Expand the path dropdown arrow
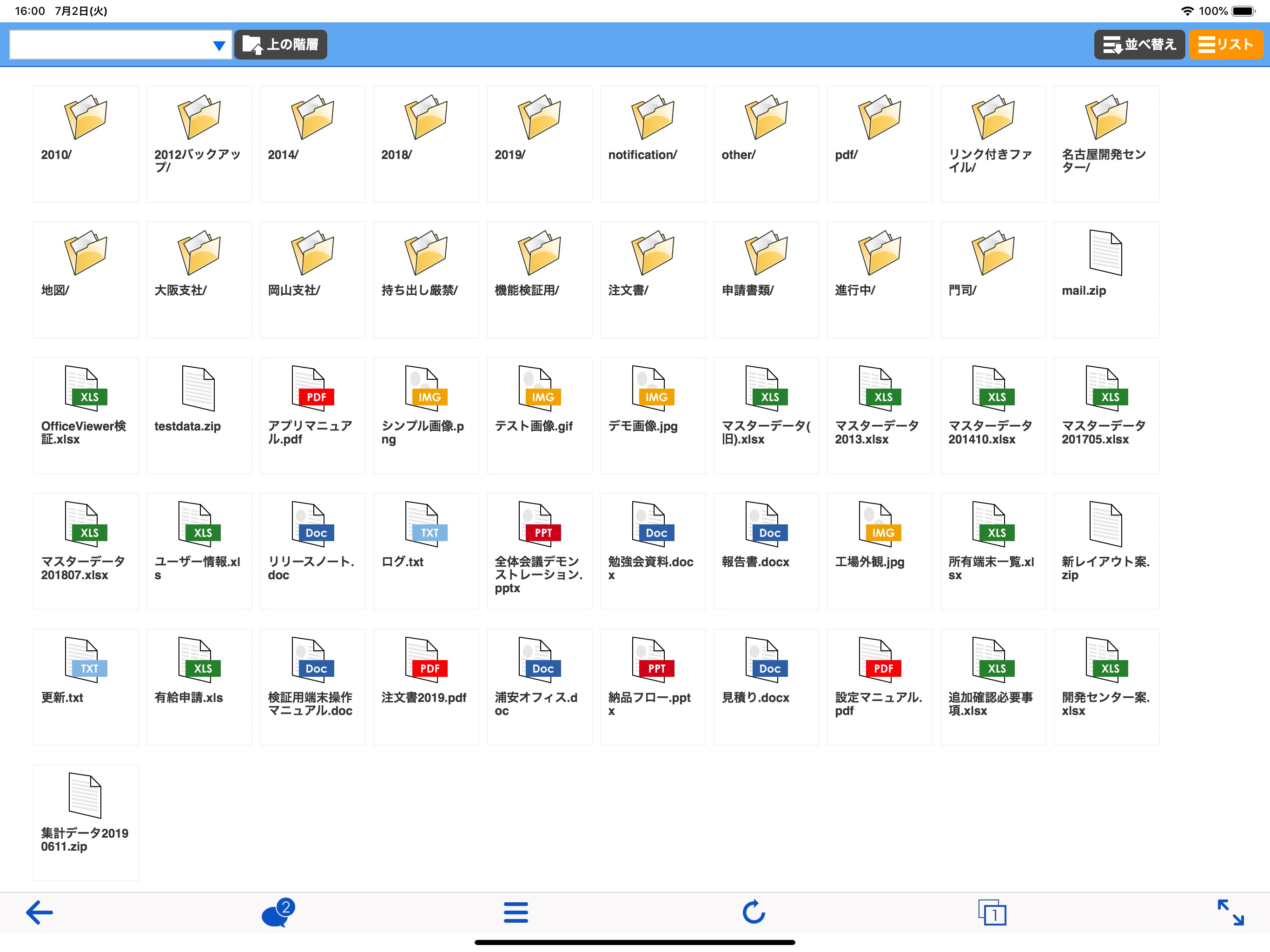Screen dimensions: 1270x952 (x=219, y=46)
